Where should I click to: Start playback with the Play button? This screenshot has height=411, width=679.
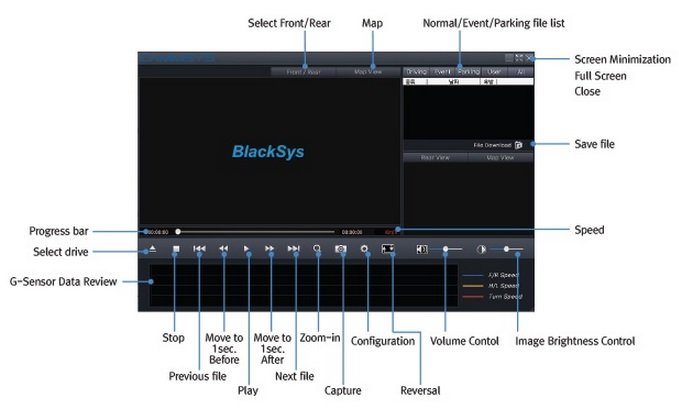click(x=246, y=249)
